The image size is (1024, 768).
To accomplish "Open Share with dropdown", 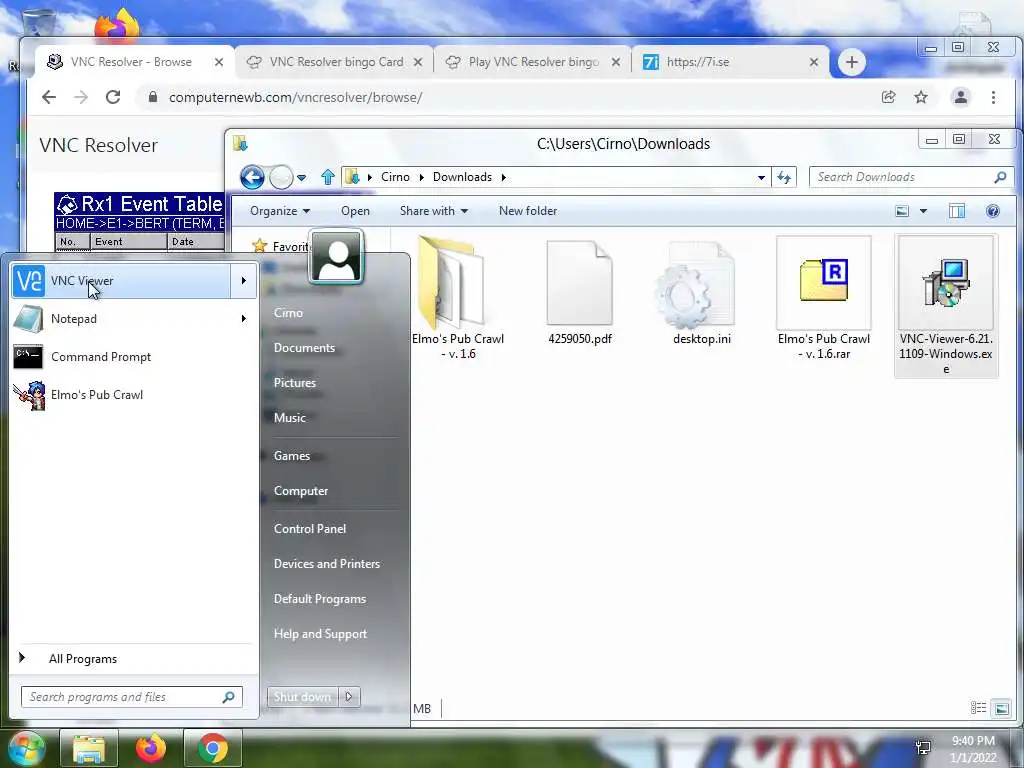I will [434, 211].
